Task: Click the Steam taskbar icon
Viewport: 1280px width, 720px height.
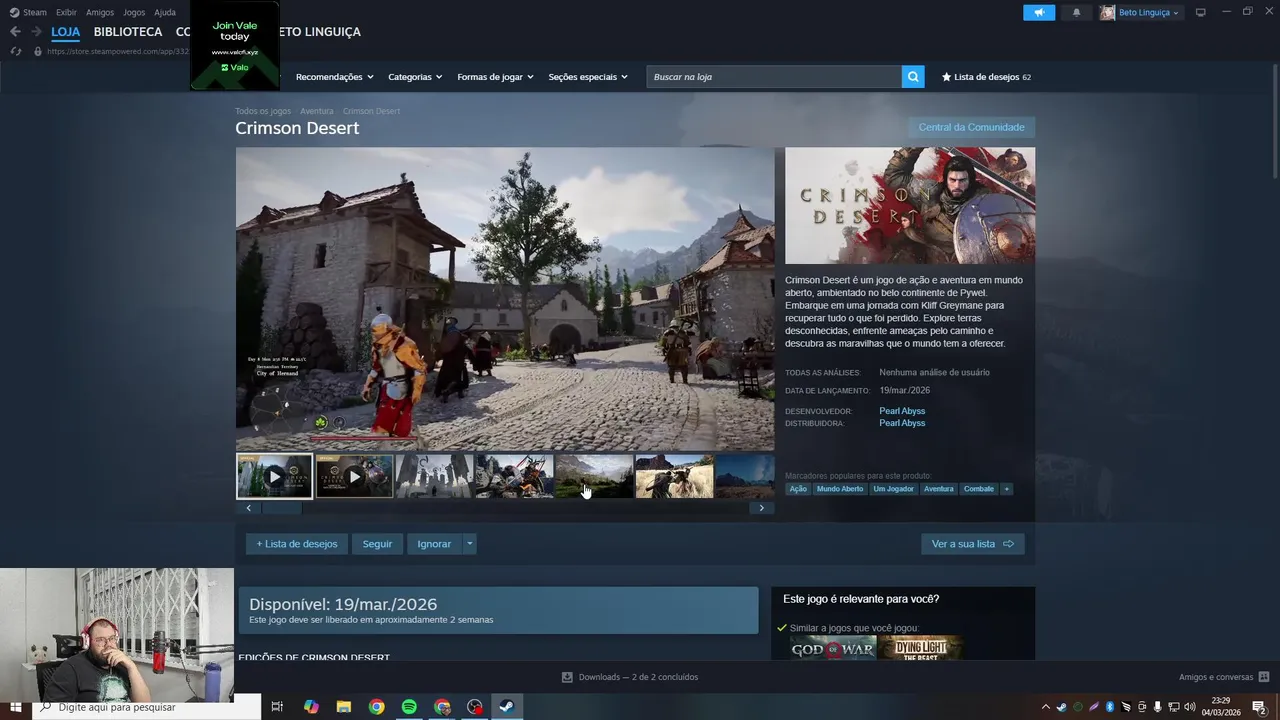Action: click(507, 707)
